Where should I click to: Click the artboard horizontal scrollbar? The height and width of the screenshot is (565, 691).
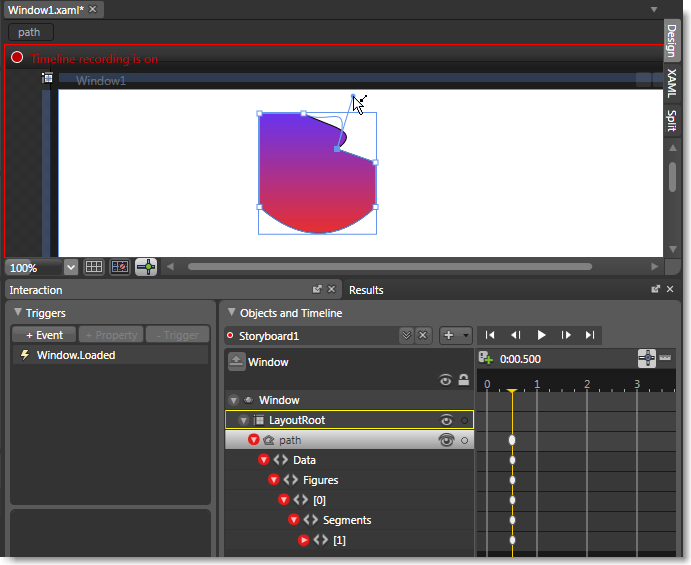(x=390, y=266)
